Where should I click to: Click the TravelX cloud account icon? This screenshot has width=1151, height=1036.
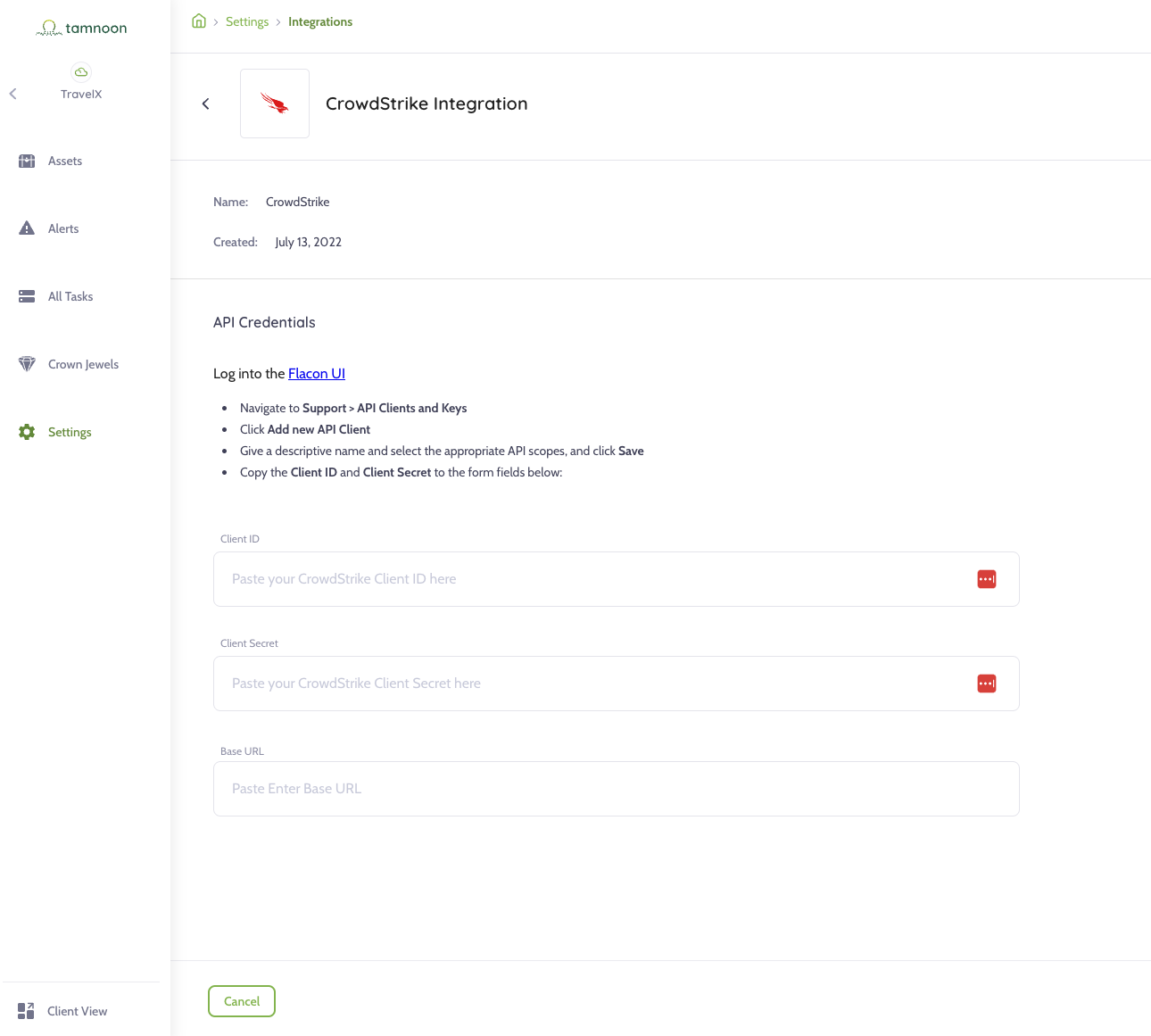(81, 72)
